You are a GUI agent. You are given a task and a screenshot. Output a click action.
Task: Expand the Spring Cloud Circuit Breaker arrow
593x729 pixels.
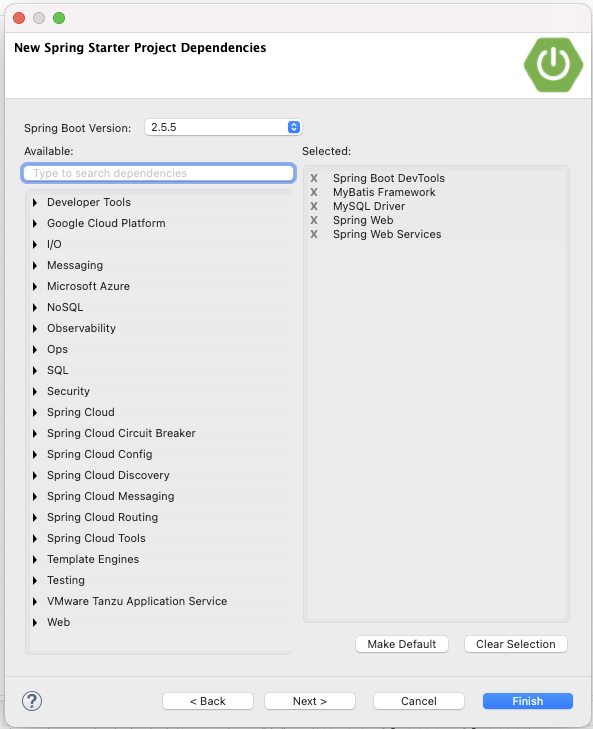[35, 433]
